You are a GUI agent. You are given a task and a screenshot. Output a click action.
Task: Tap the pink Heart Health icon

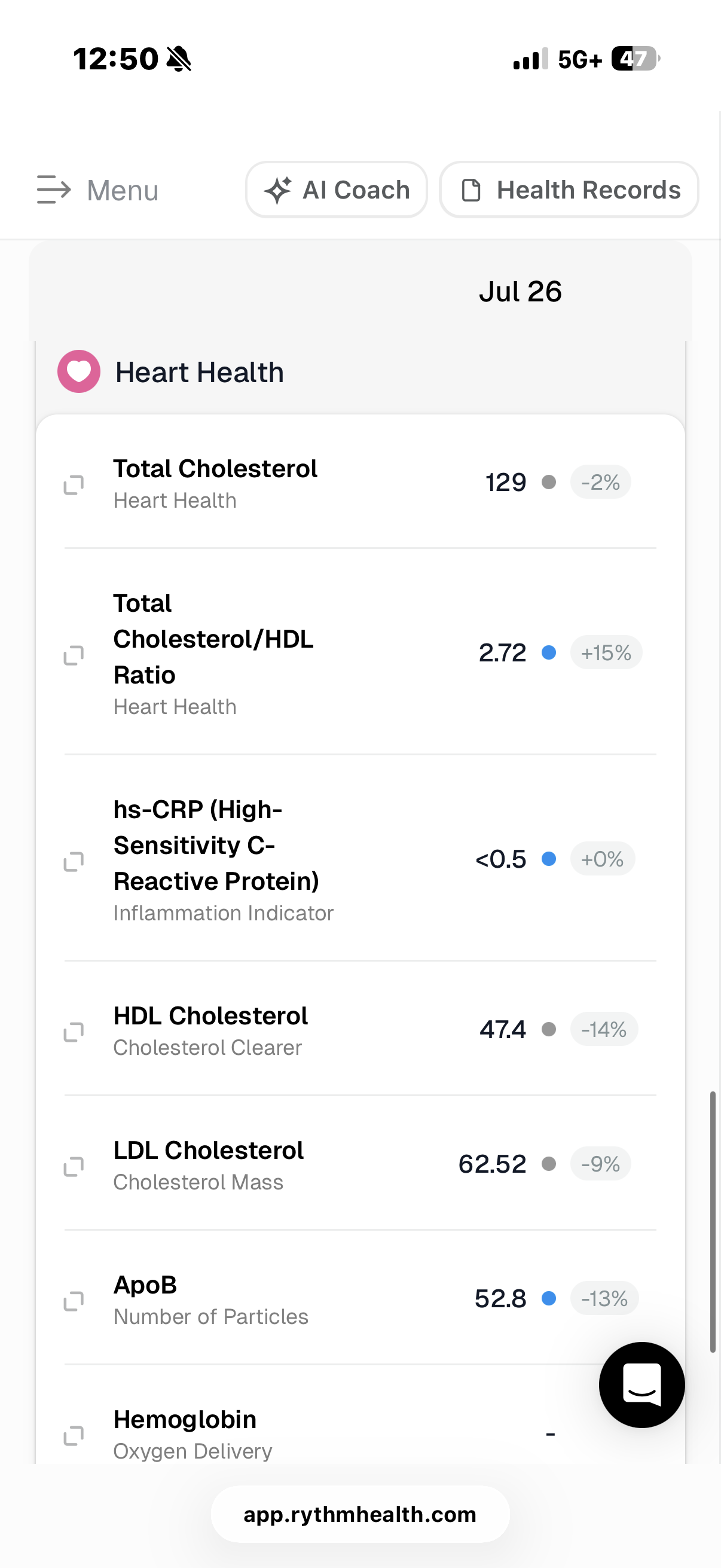pos(79,371)
